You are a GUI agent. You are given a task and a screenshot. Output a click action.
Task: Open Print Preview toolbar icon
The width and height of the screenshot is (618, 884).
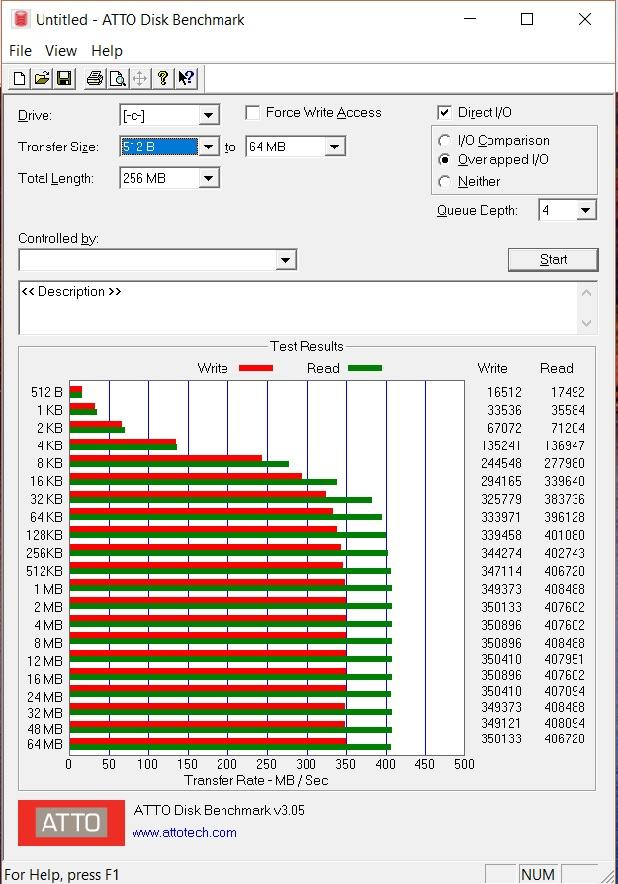point(117,78)
